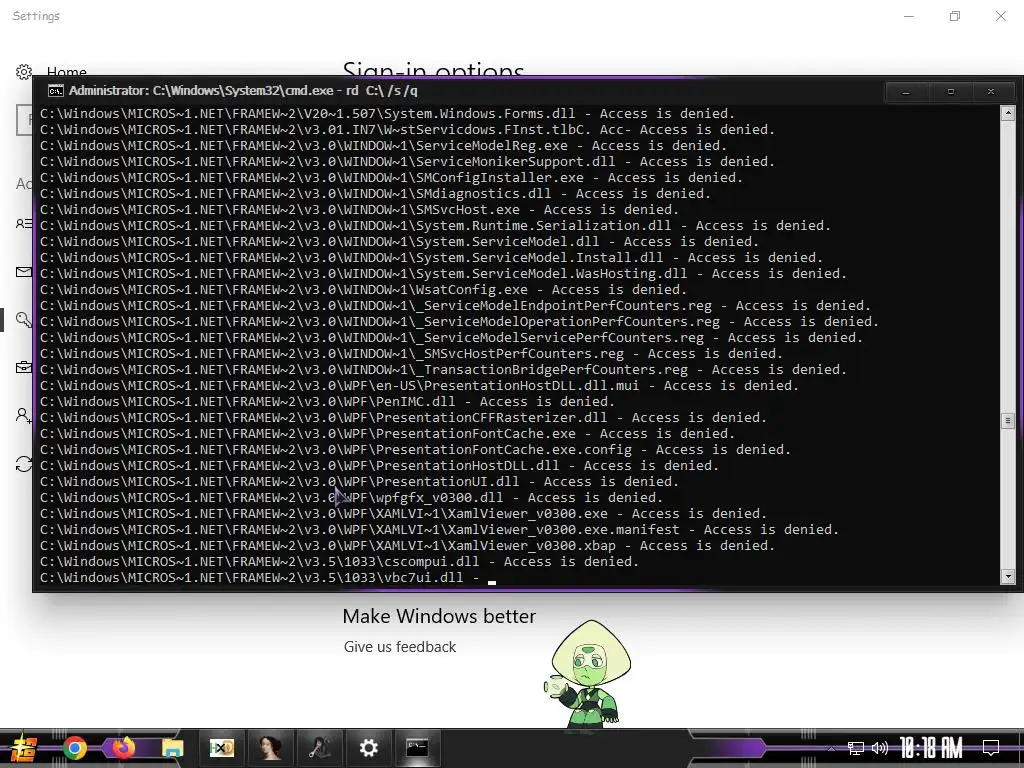Restore down the Settings window

click(955, 16)
